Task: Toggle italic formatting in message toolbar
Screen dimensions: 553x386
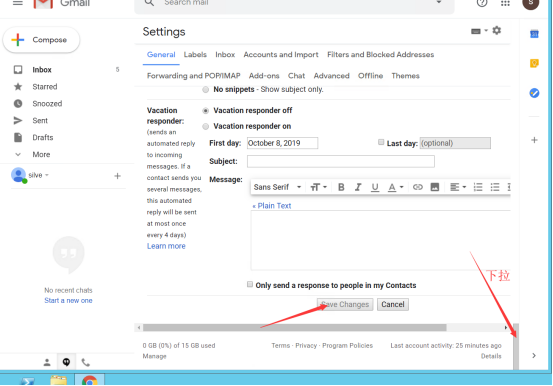Action: [x=358, y=187]
